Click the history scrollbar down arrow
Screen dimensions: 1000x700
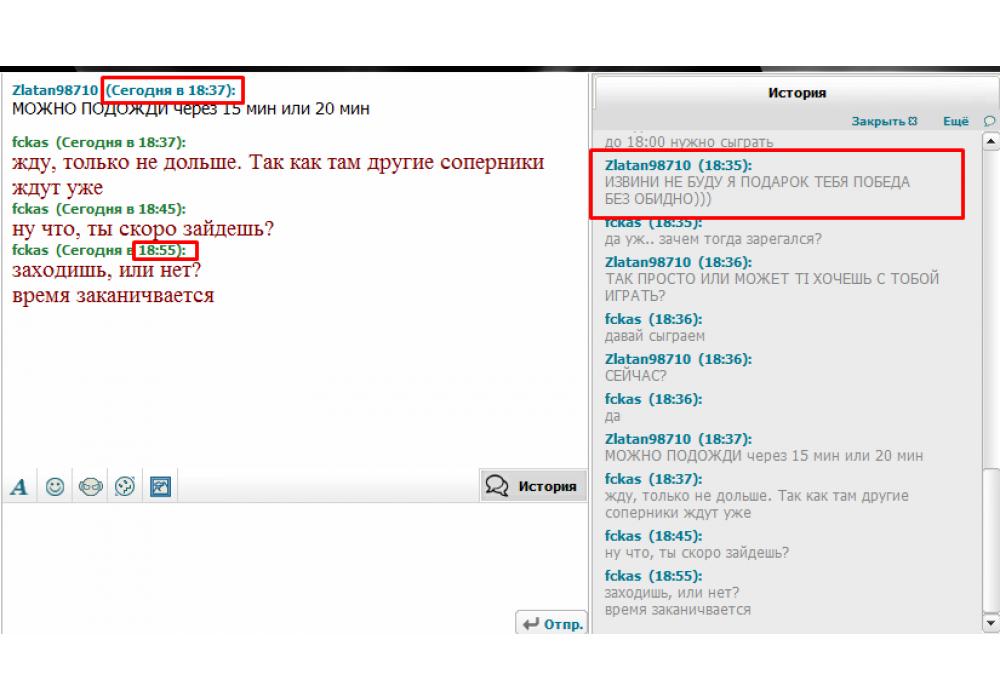pos(991,623)
